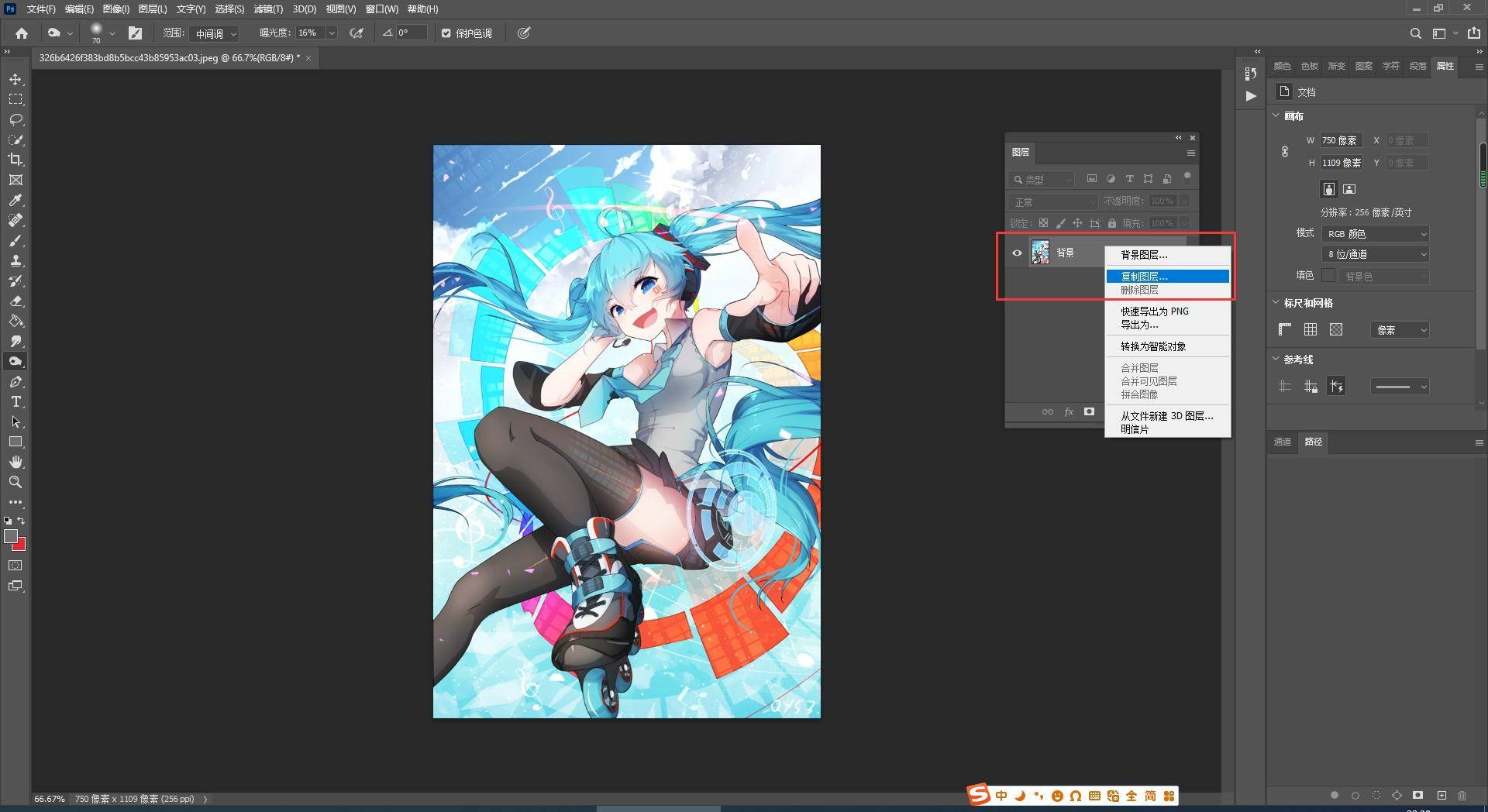Hide the 背景 layer visibility eye

click(x=1017, y=253)
